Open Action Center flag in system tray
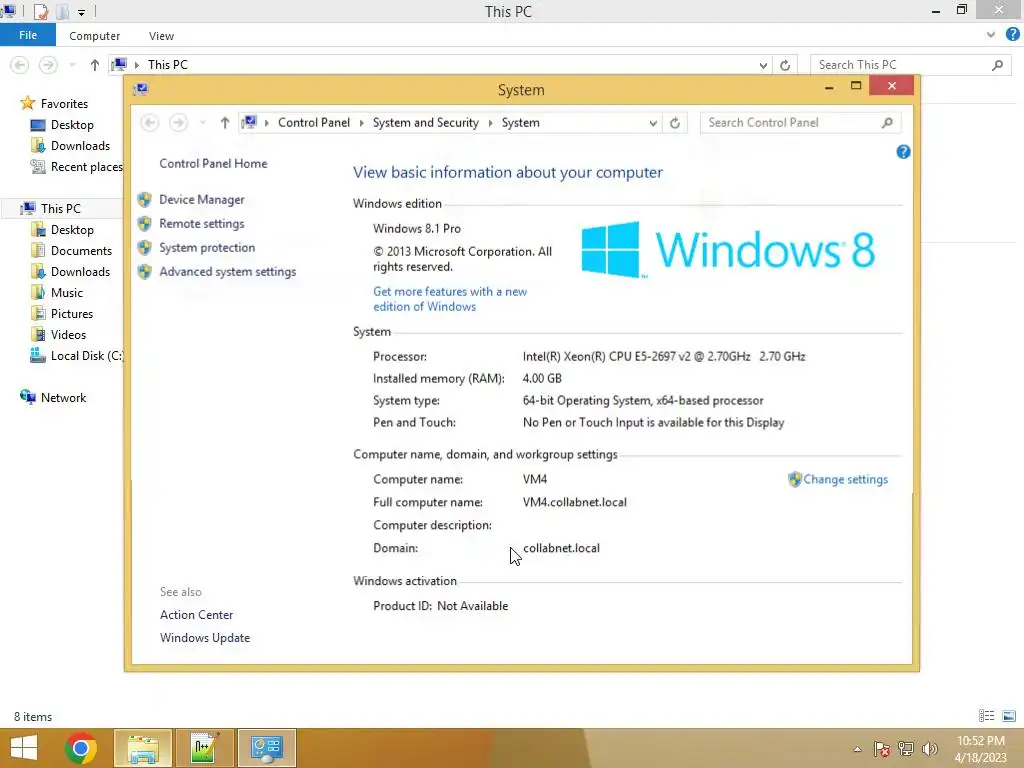 [881, 749]
